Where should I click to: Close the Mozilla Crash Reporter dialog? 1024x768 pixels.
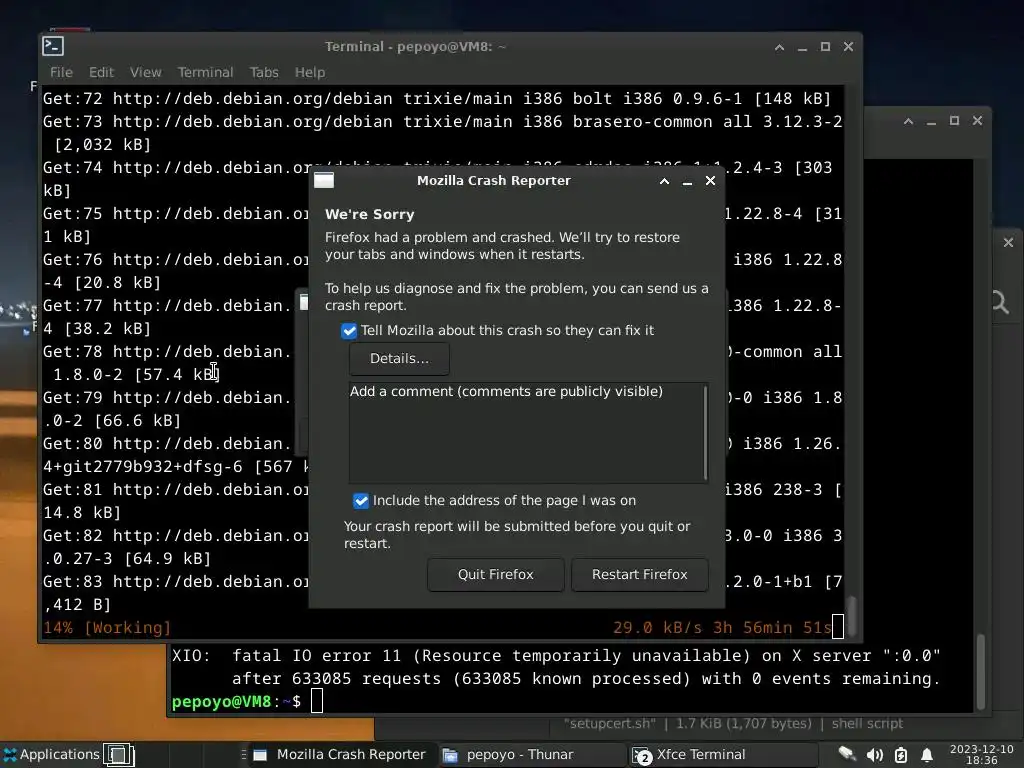coord(711,181)
